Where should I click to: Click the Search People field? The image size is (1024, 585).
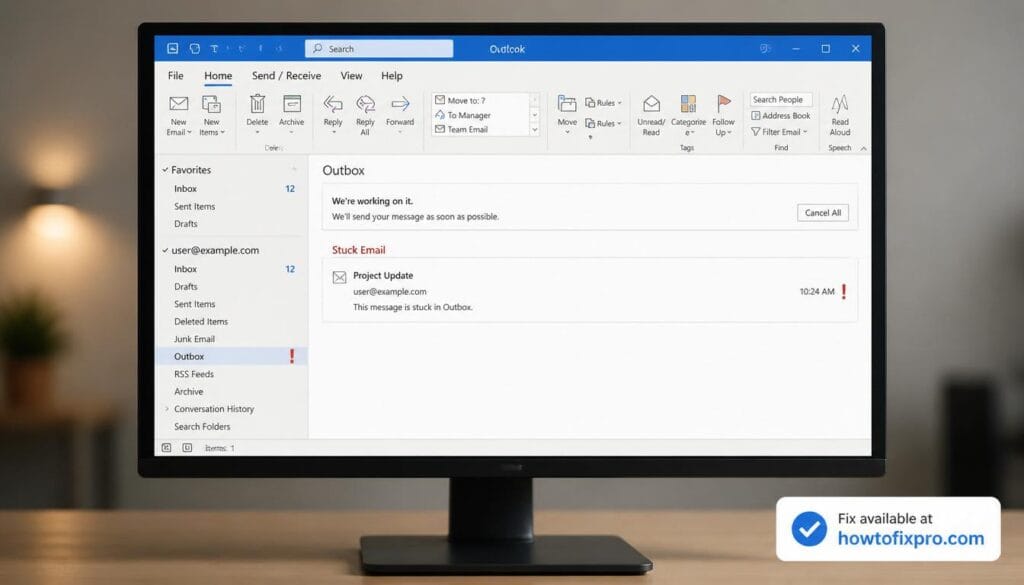(x=781, y=99)
